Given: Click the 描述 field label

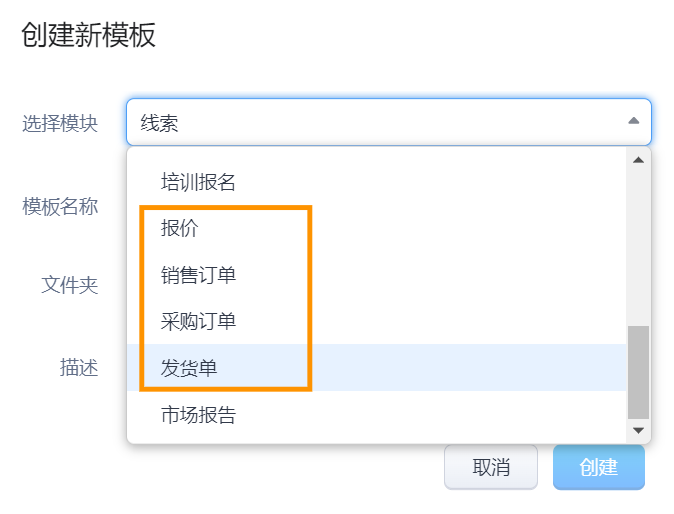Looking at the screenshot, I should coord(78,367).
